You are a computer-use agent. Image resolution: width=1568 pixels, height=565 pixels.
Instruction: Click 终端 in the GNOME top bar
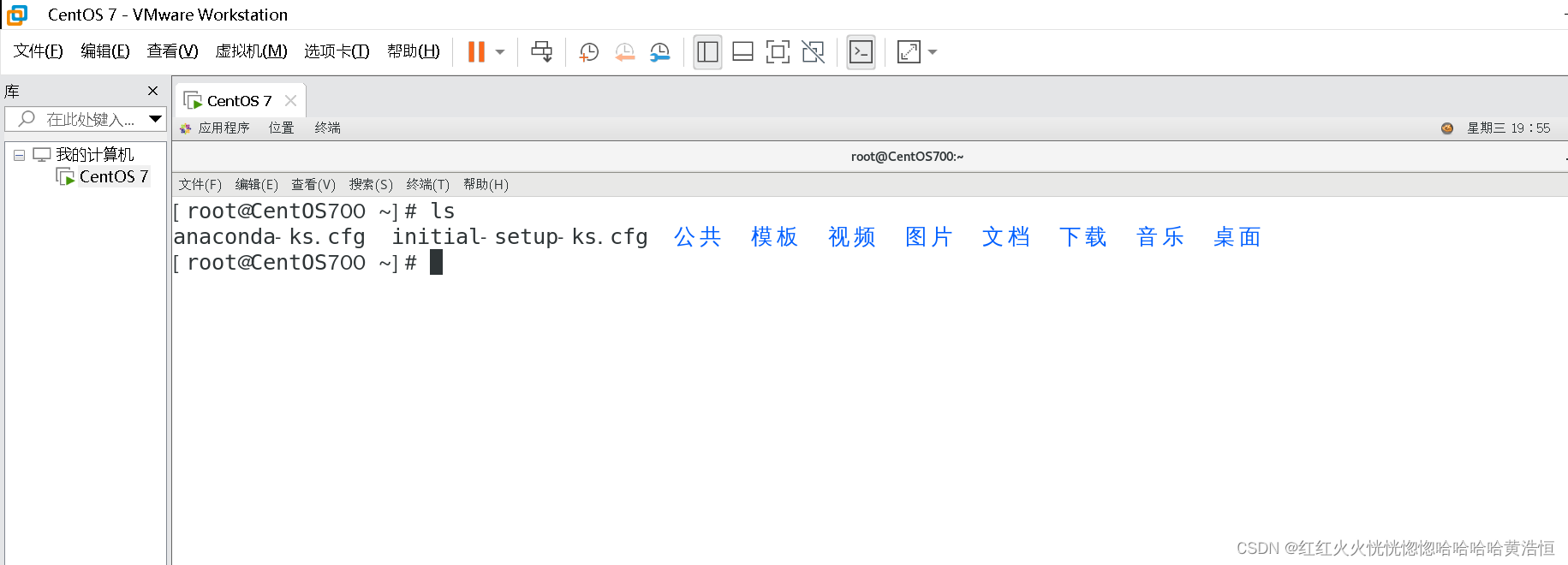(x=327, y=128)
